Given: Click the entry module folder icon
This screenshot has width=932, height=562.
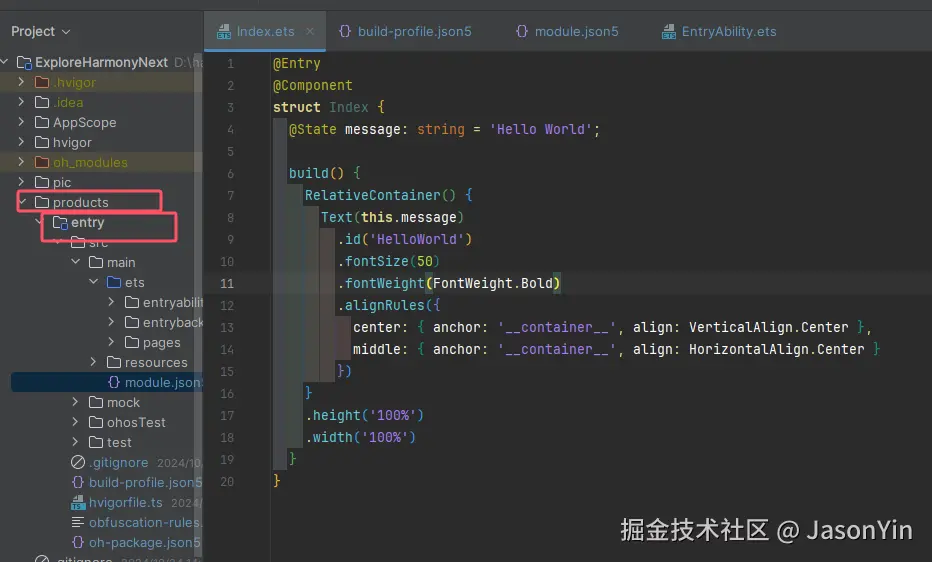Looking at the screenshot, I should pos(60,222).
